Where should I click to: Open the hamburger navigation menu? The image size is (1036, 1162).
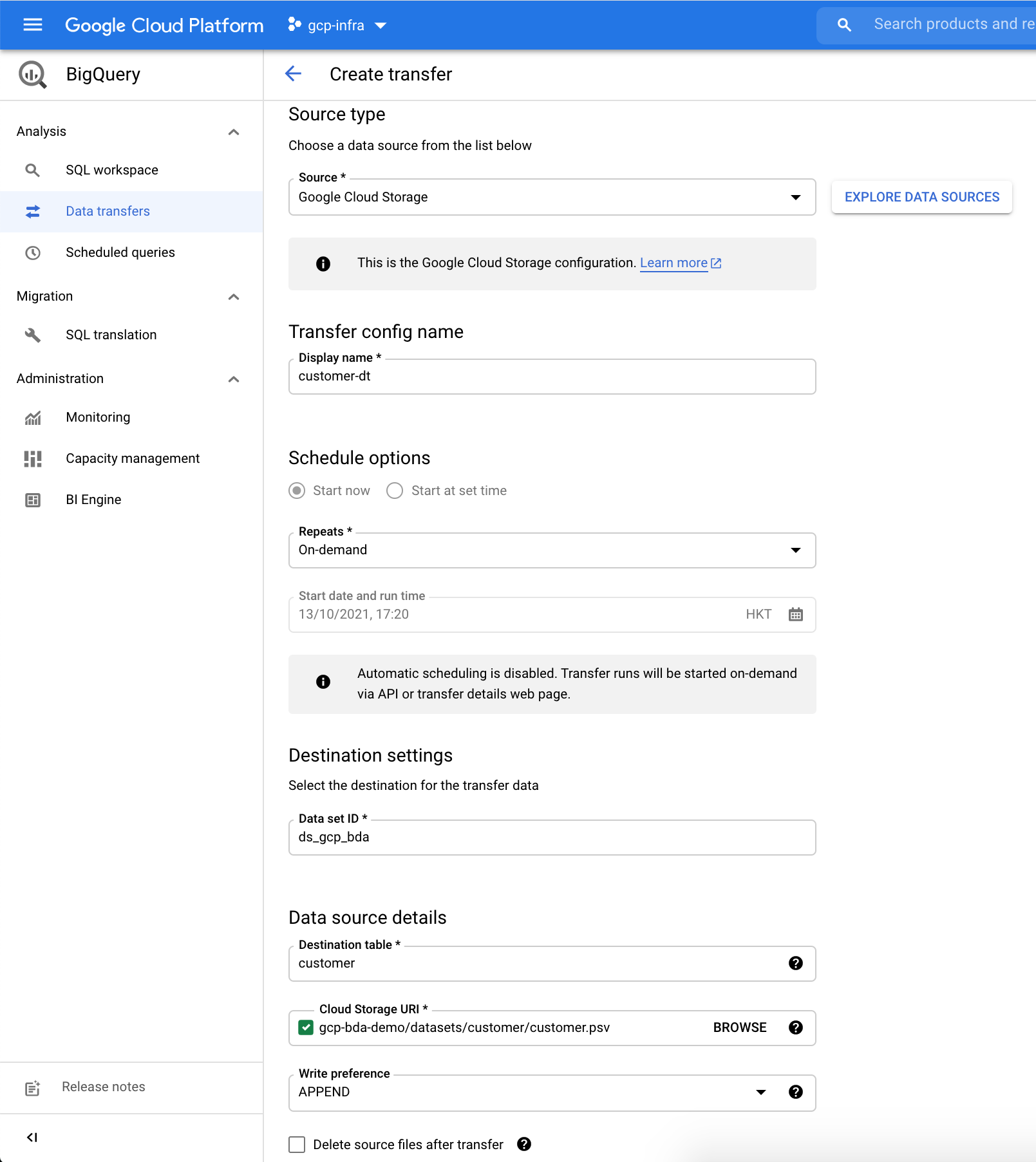[x=32, y=24]
